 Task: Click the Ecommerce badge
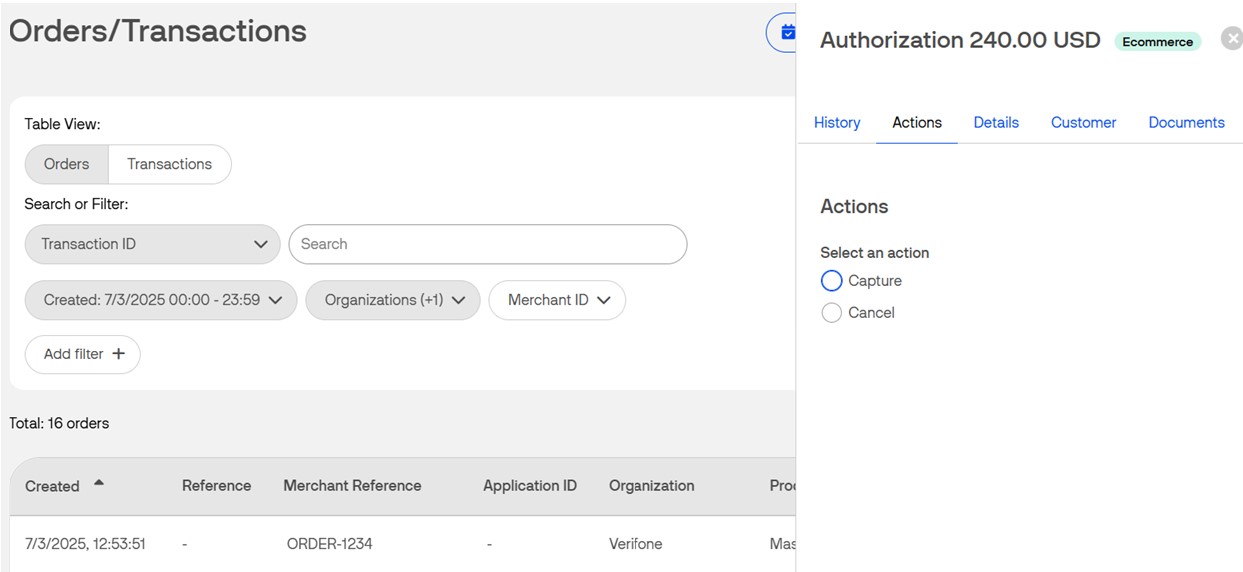point(1158,42)
